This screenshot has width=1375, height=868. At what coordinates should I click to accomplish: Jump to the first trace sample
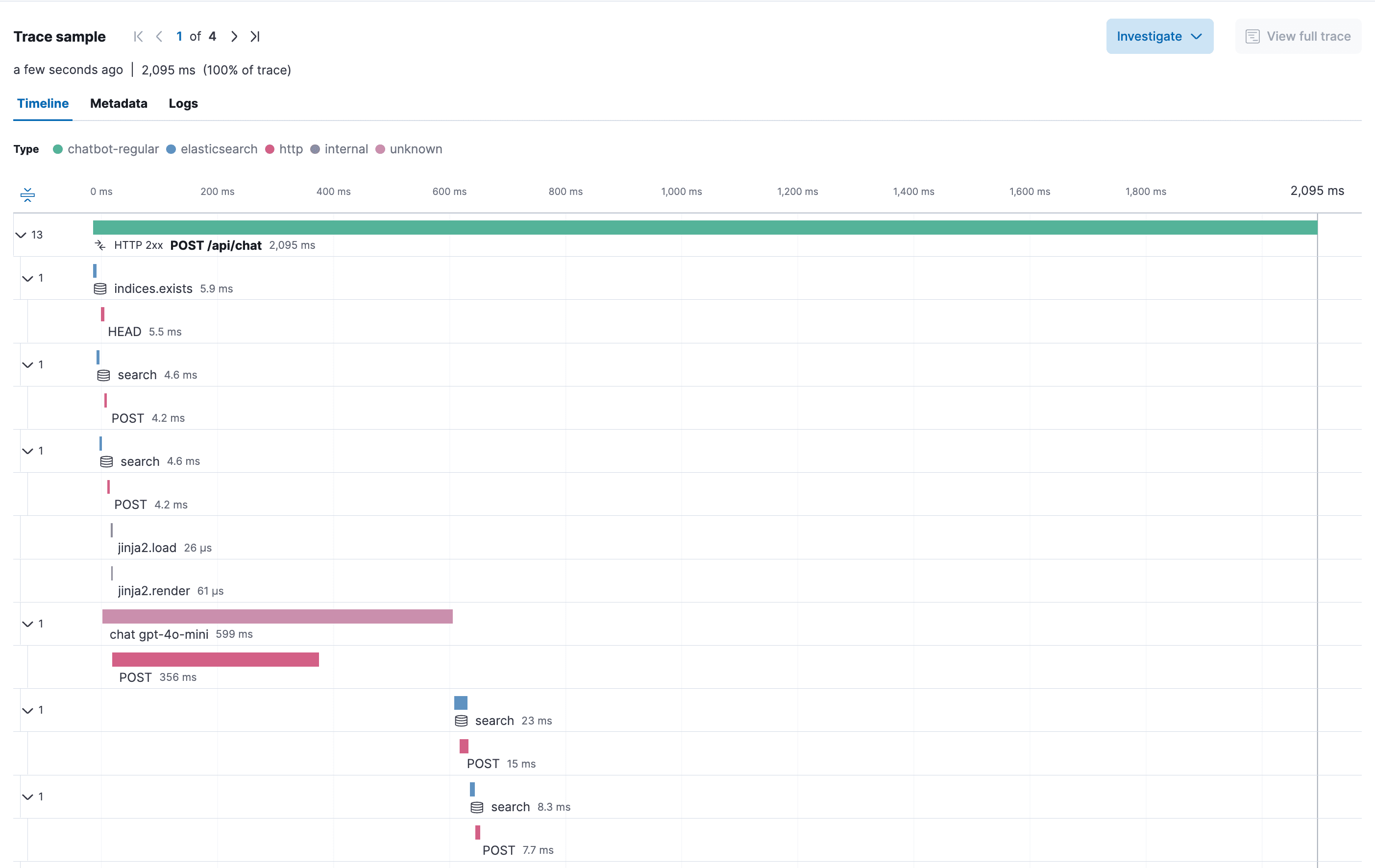pos(138,36)
